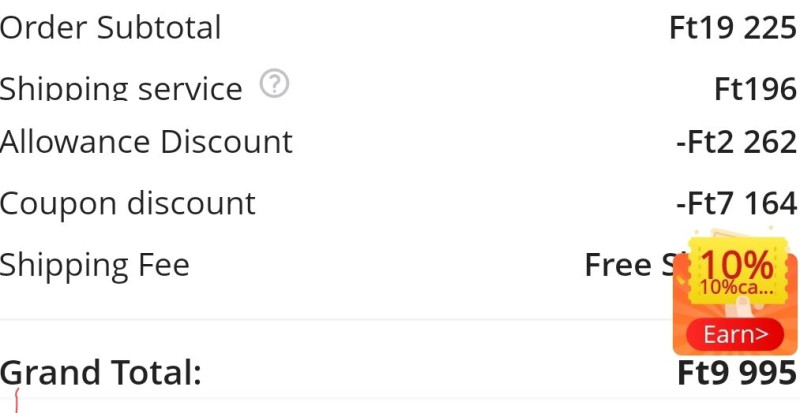Click the help icon beside Shipping service
Viewport: 800px width, 413px height.
[x=274, y=86]
